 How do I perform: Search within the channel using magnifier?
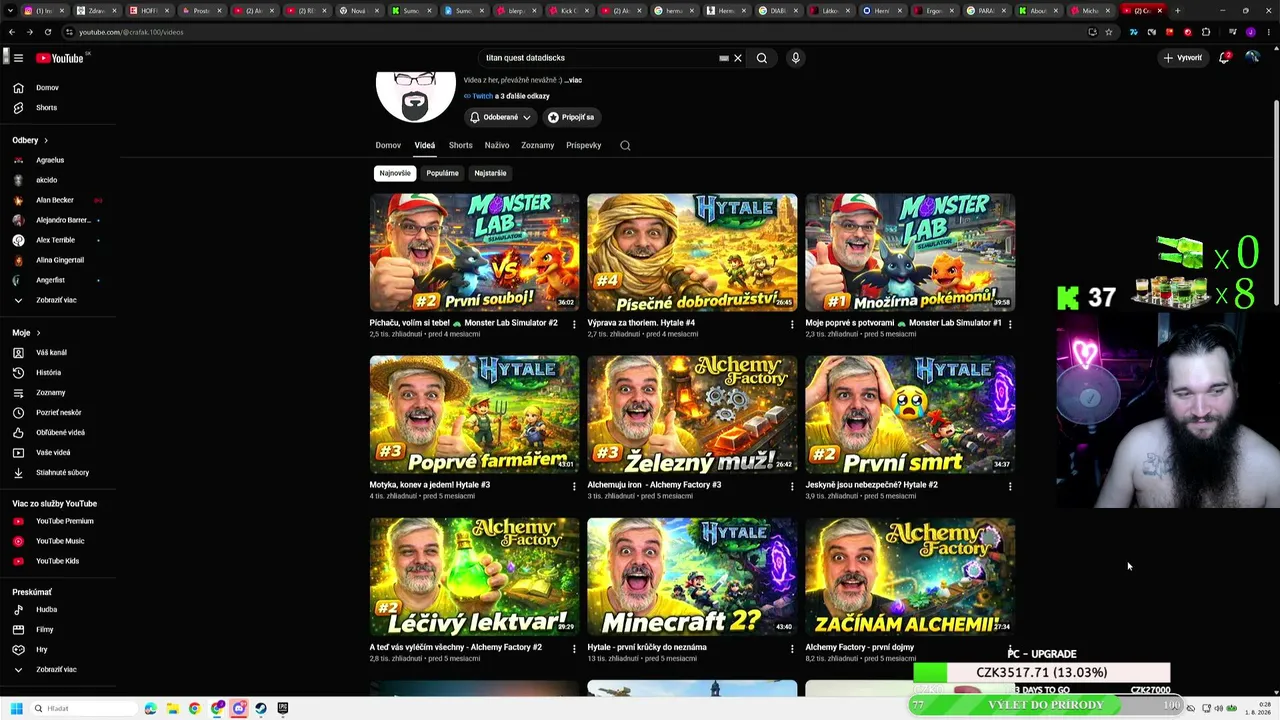point(625,145)
